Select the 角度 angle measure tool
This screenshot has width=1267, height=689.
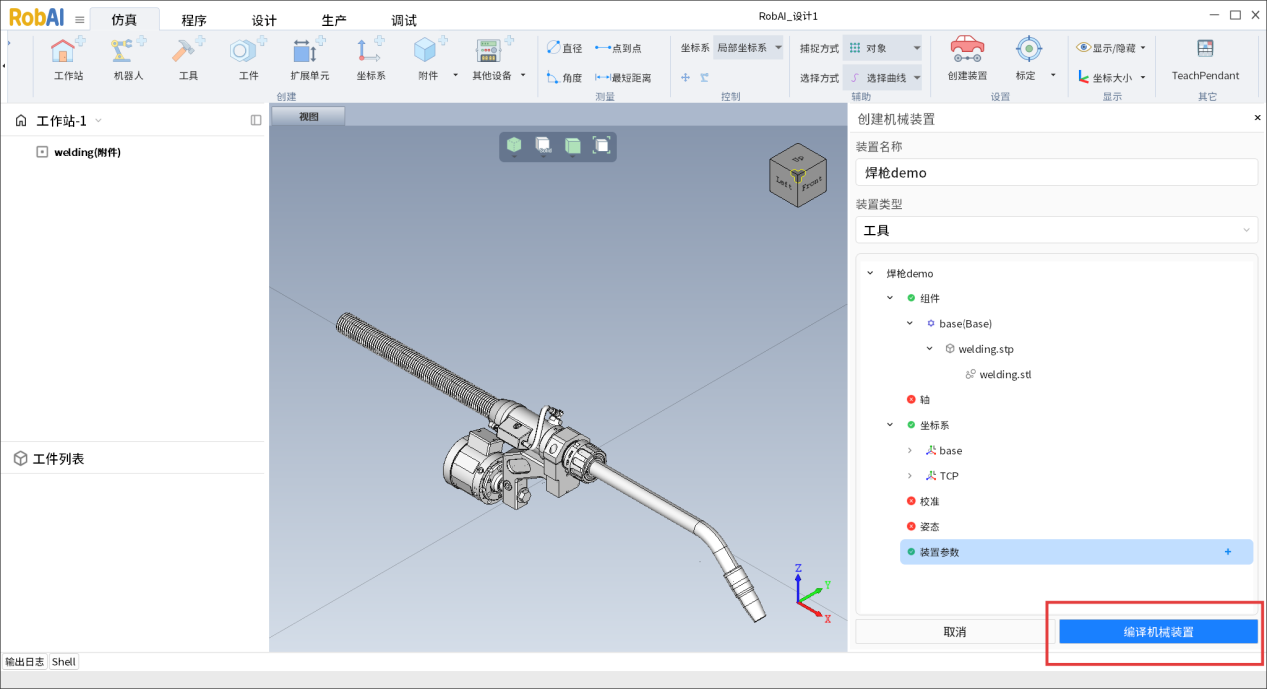click(x=564, y=77)
